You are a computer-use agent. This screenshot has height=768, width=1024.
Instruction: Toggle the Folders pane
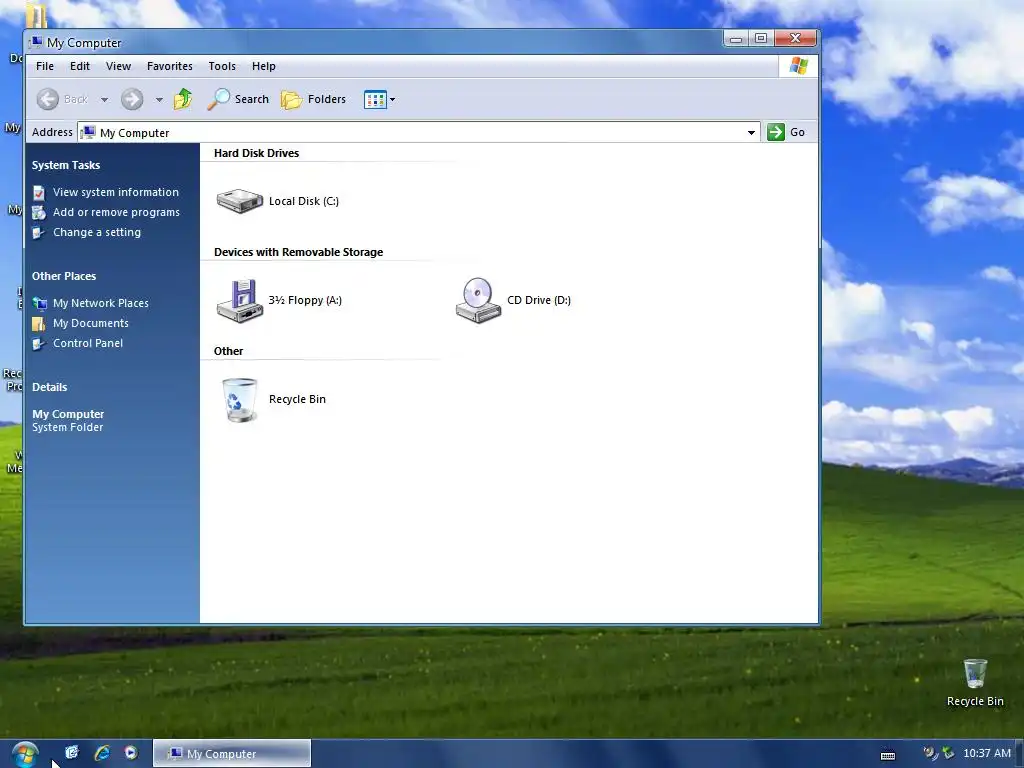(x=313, y=99)
